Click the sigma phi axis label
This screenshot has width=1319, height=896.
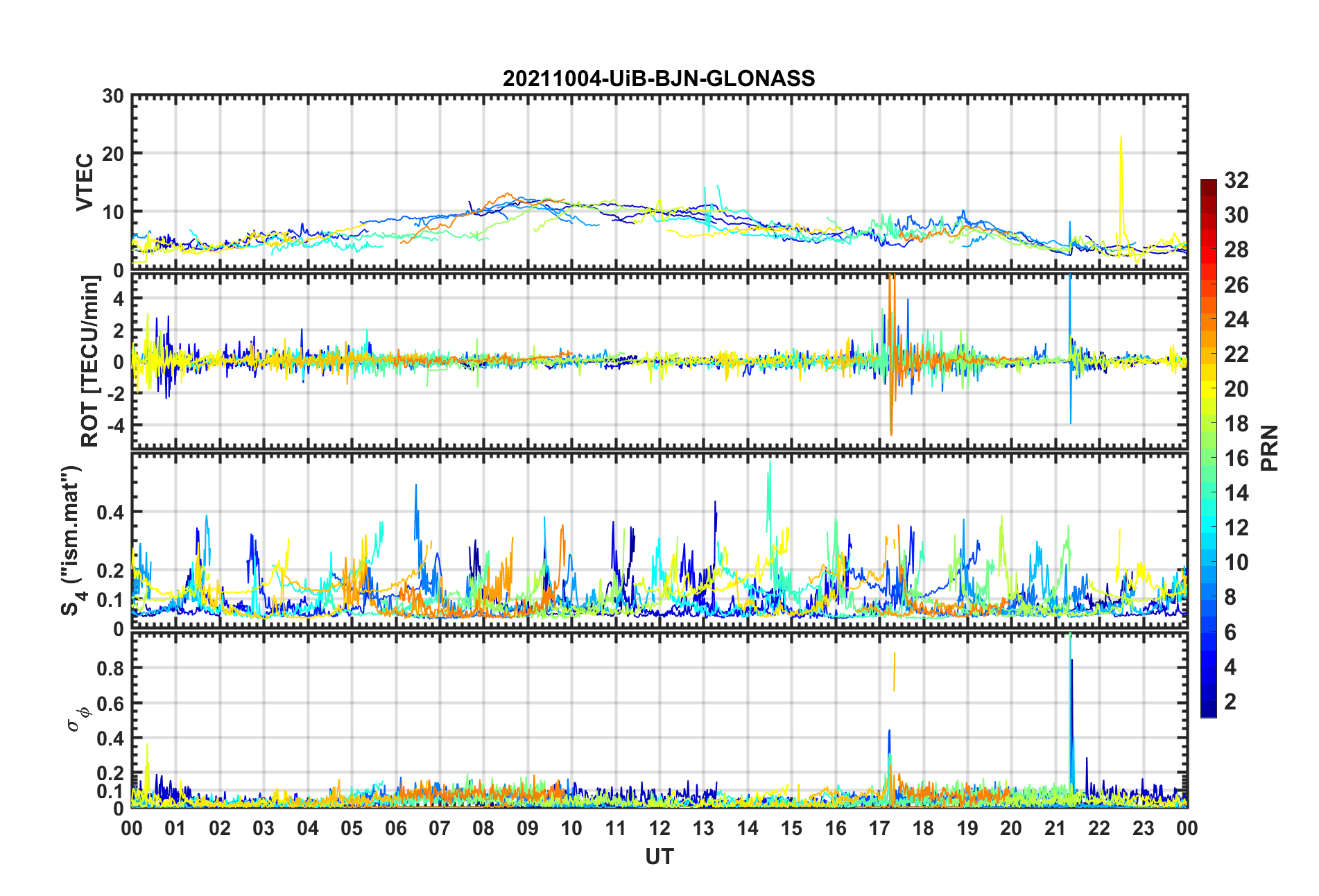click(x=78, y=719)
